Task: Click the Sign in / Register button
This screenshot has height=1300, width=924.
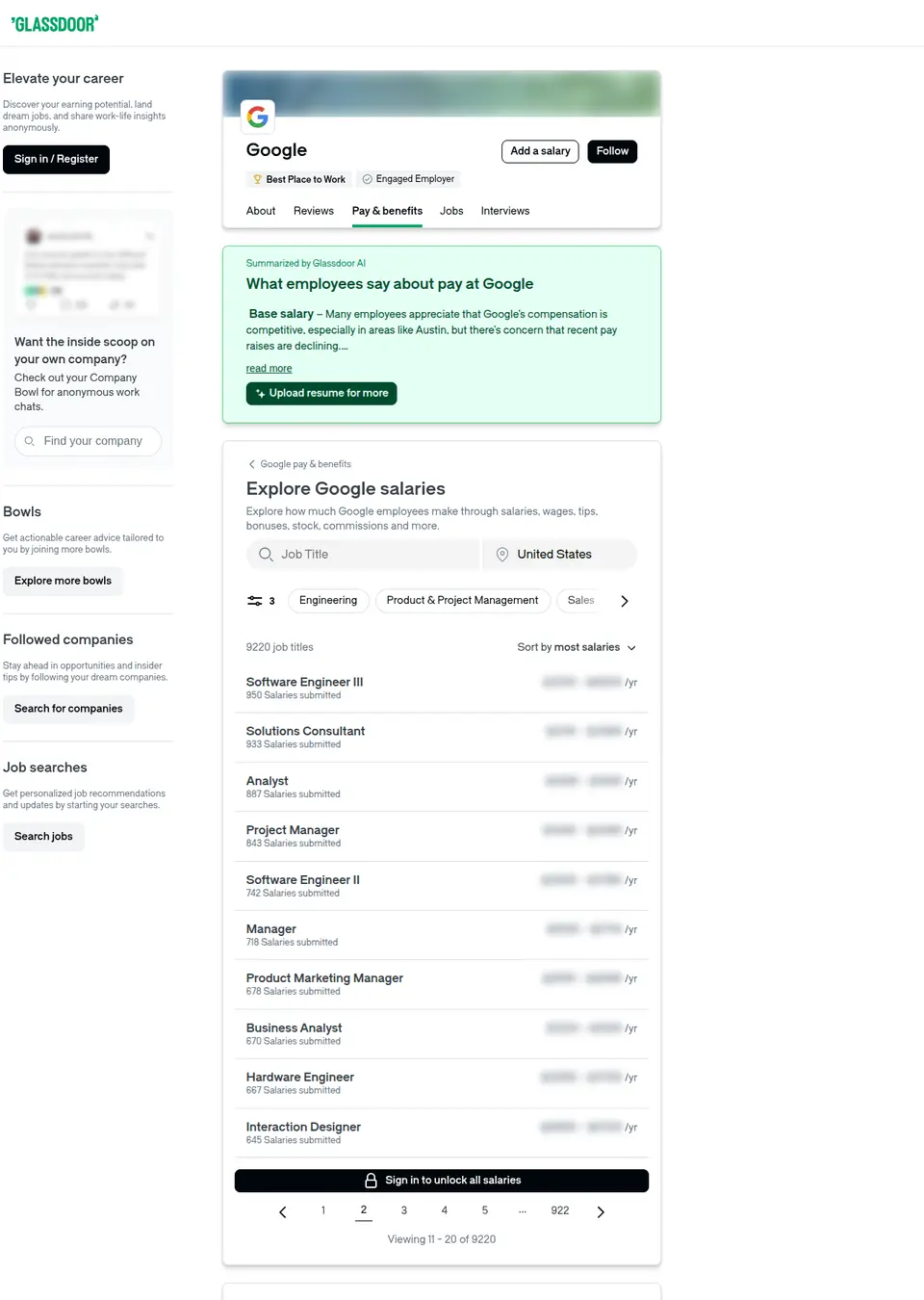Action: (56, 159)
